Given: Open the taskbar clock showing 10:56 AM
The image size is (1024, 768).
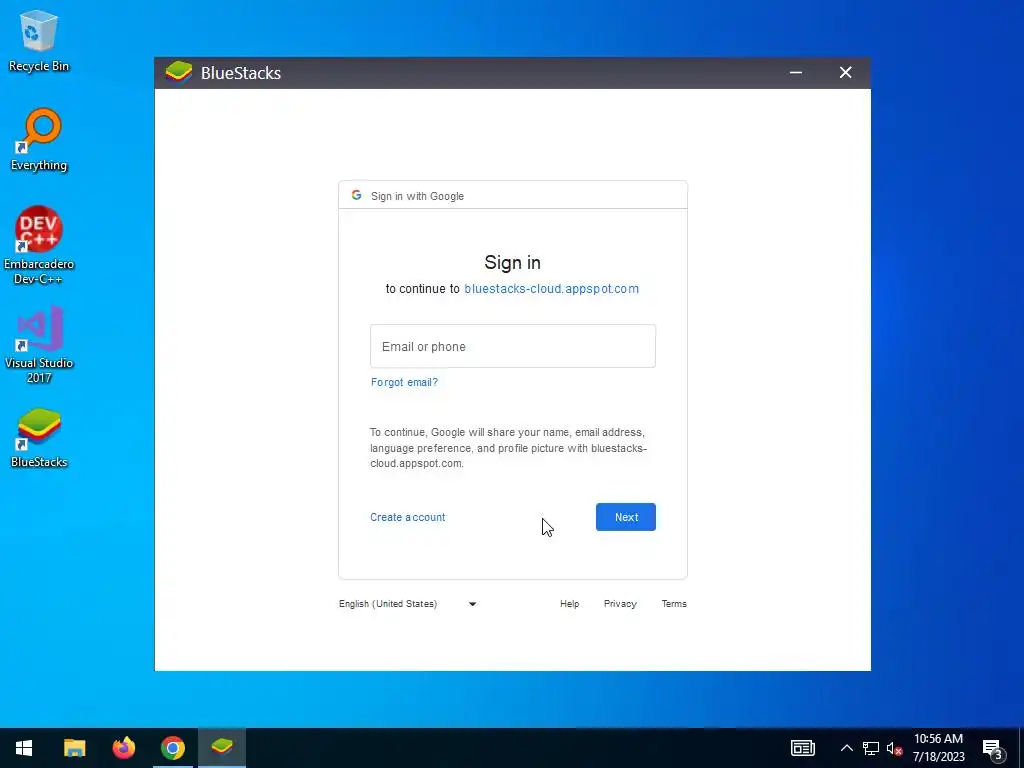Looking at the screenshot, I should pos(938,748).
